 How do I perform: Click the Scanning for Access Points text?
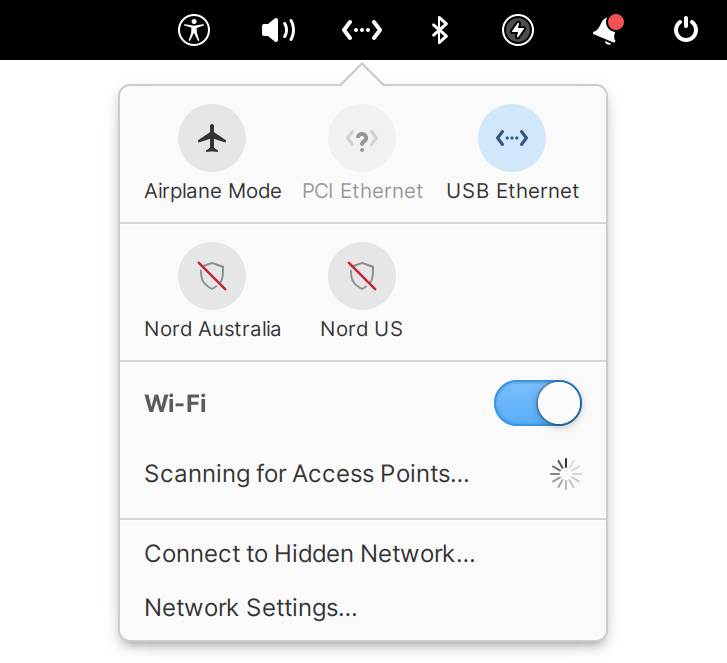tap(306, 474)
